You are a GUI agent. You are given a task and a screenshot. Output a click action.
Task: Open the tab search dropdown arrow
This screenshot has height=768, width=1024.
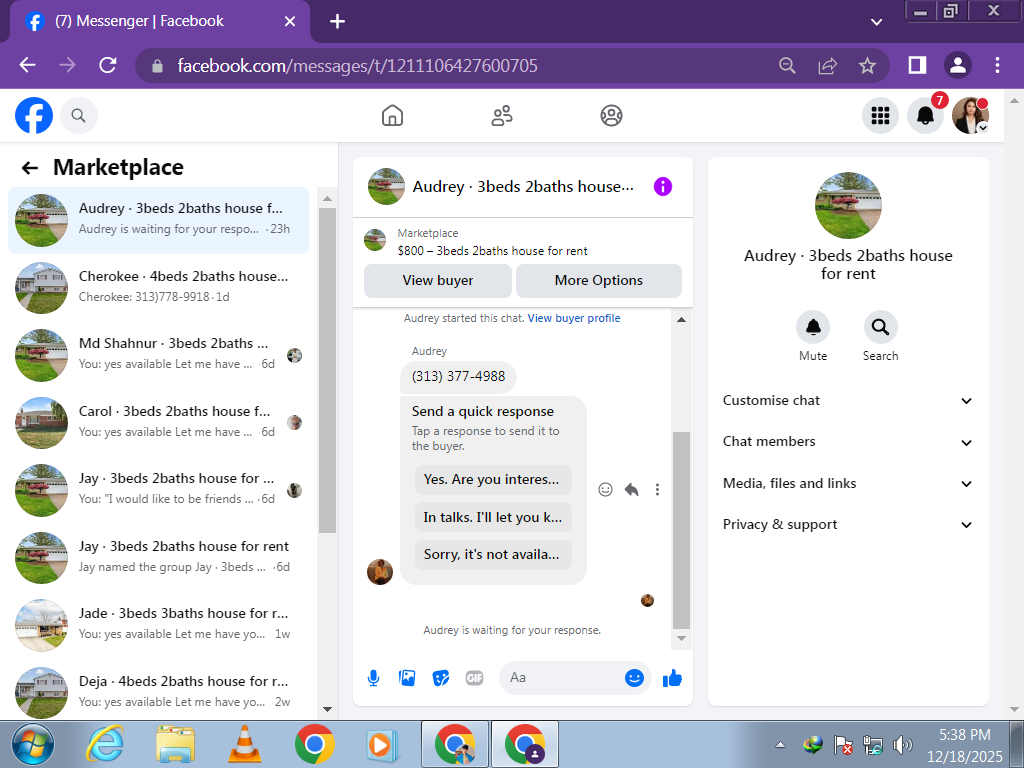point(876,22)
